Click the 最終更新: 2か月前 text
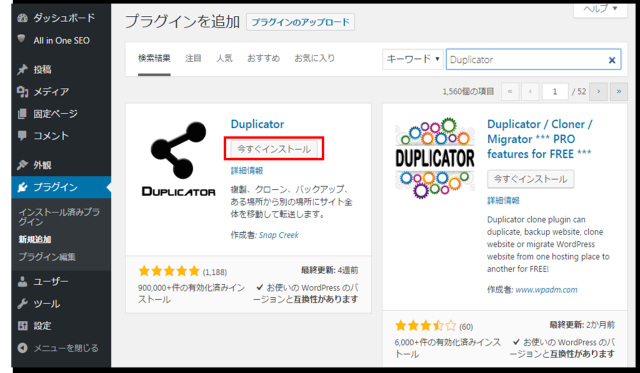The image size is (640, 373). 582,325
